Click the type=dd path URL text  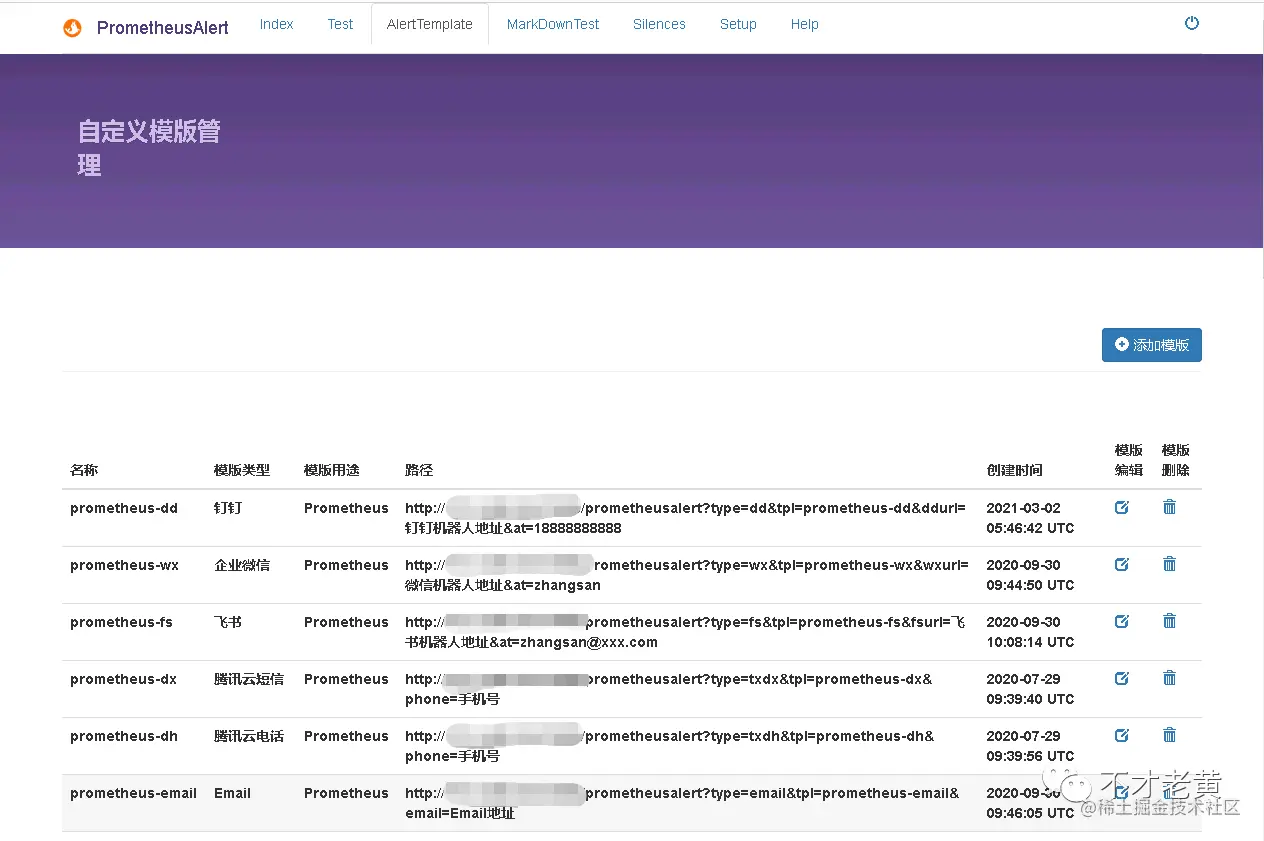686,518
